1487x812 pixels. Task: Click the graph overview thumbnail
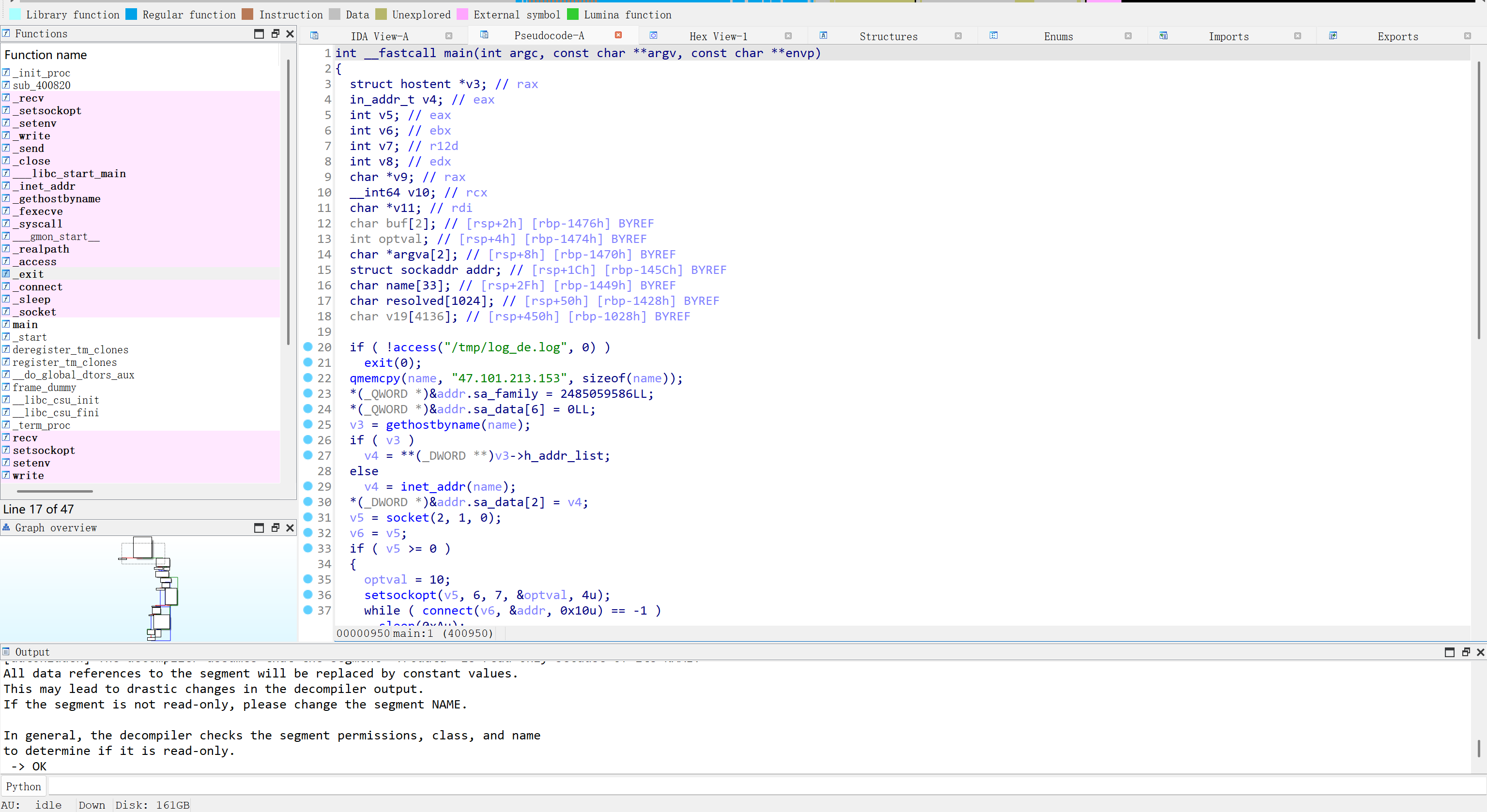tap(149, 588)
